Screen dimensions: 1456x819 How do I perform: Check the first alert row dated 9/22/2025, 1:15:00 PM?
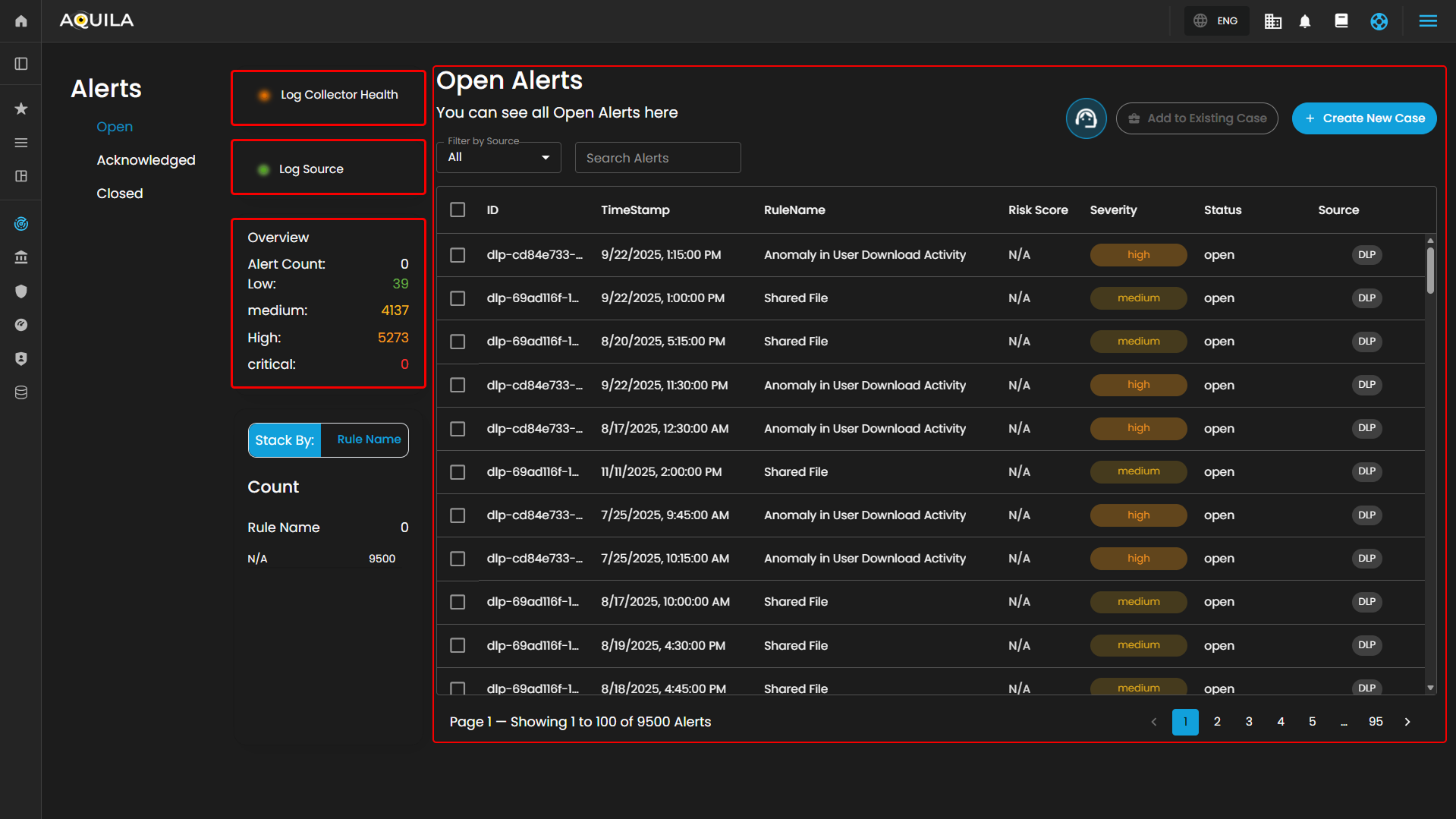tap(458, 255)
